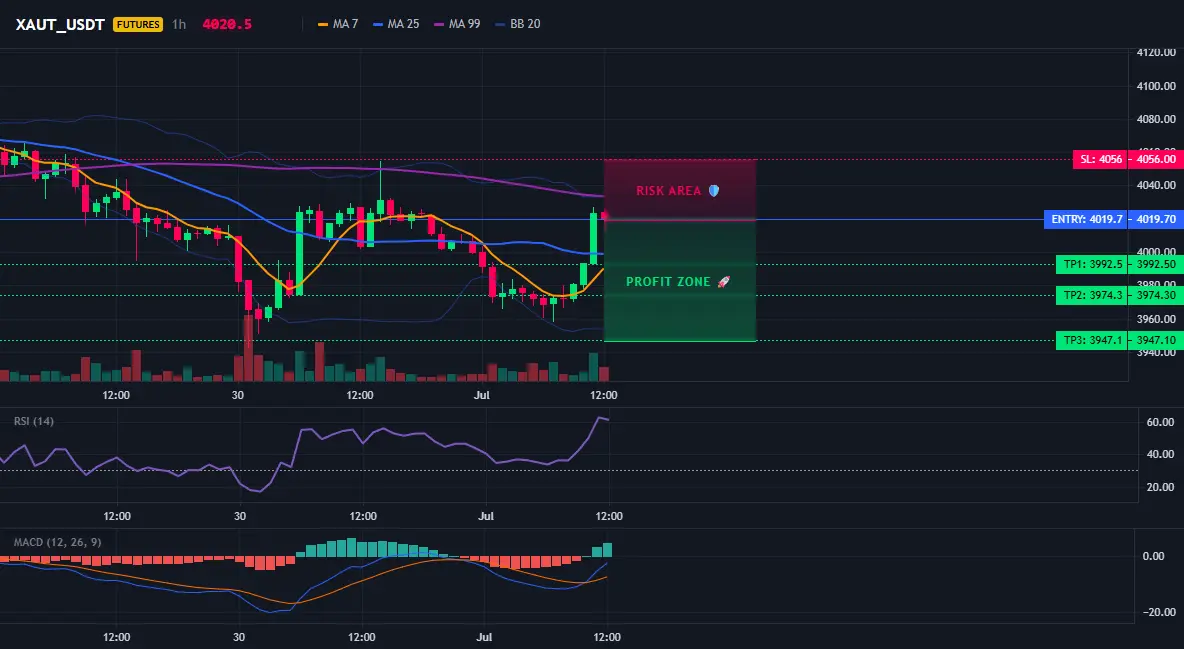Viewport: 1184px width, 649px height.
Task: Click the Jul date on main chart axis
Action: click(482, 395)
